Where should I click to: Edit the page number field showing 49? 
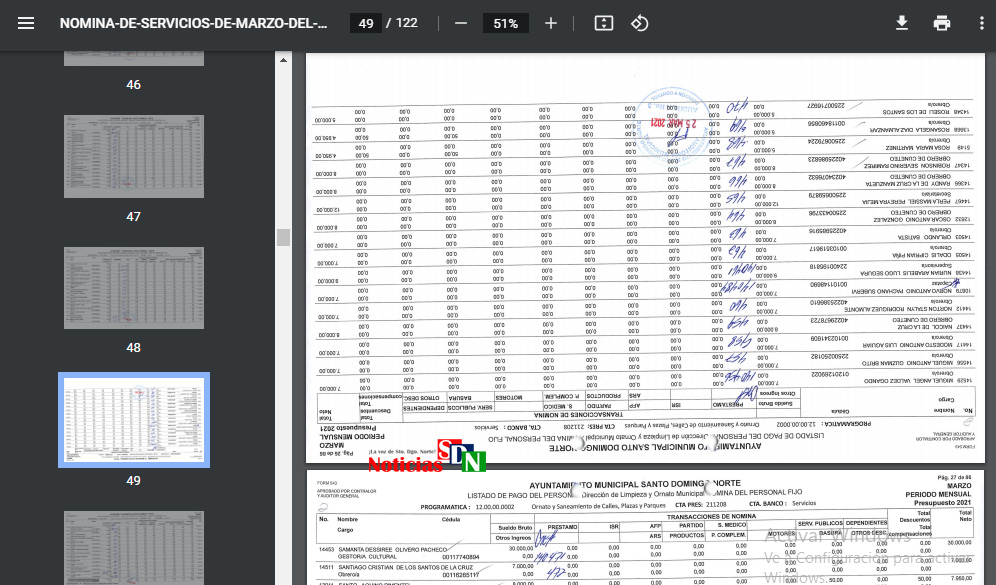(365, 23)
